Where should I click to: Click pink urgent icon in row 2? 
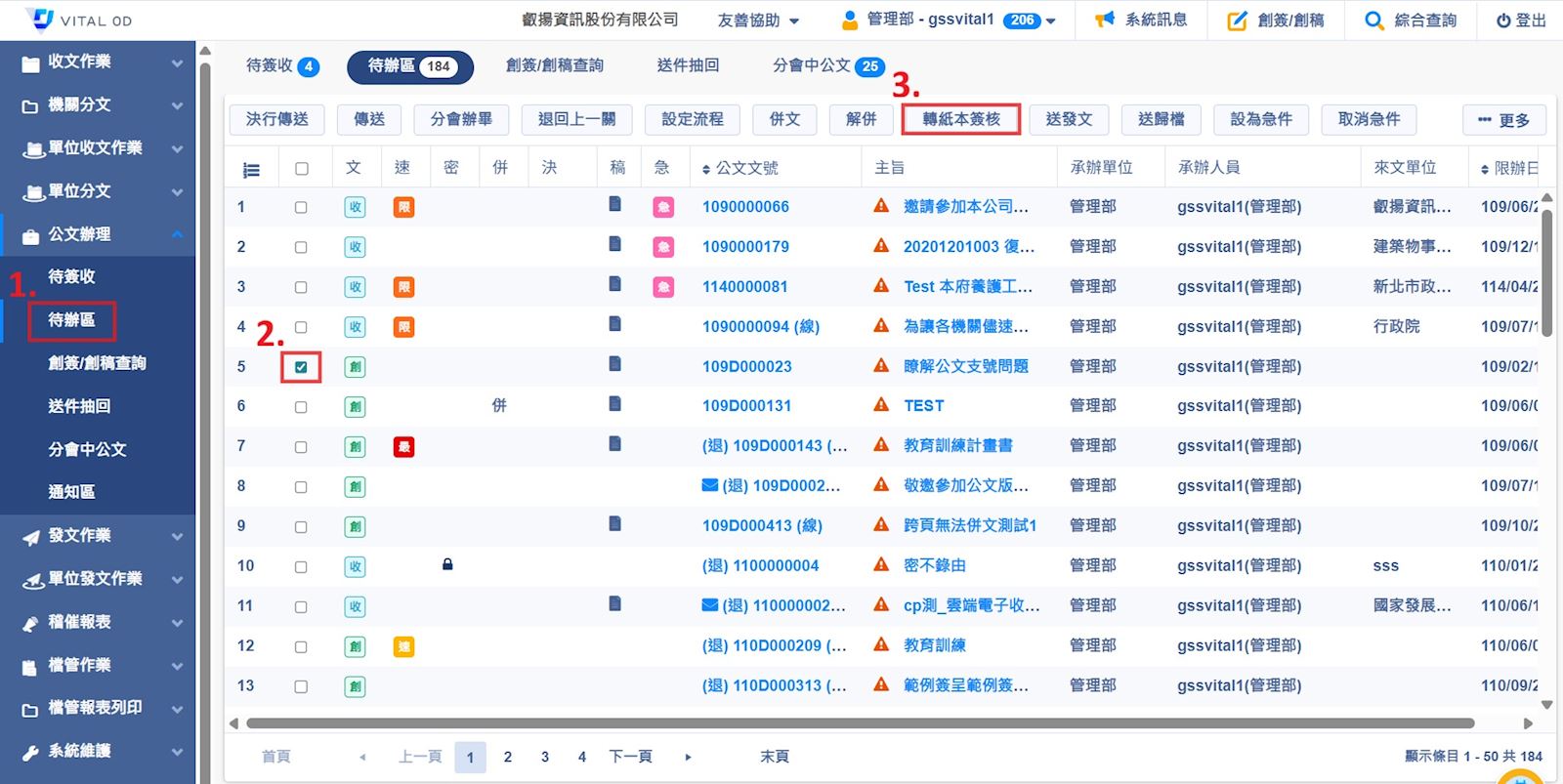pos(663,247)
